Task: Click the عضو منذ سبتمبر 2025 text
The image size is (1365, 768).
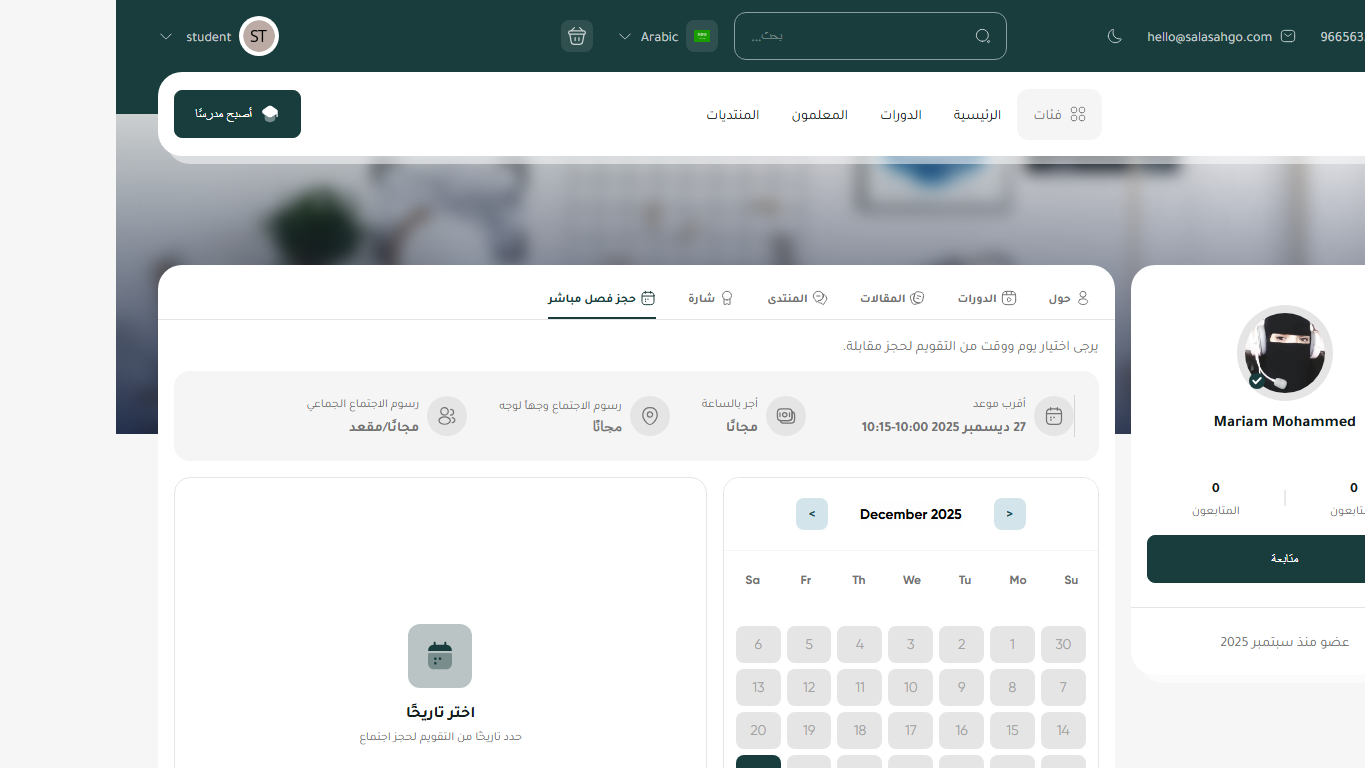Action: pos(1285,641)
